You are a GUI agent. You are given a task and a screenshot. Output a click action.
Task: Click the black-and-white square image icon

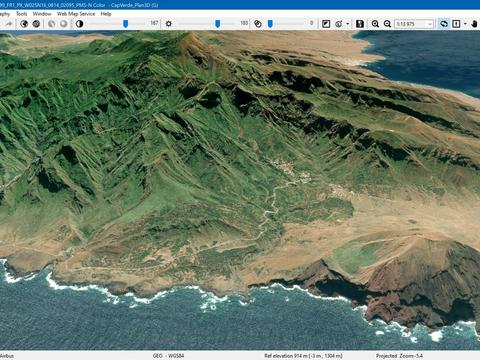pos(326,24)
